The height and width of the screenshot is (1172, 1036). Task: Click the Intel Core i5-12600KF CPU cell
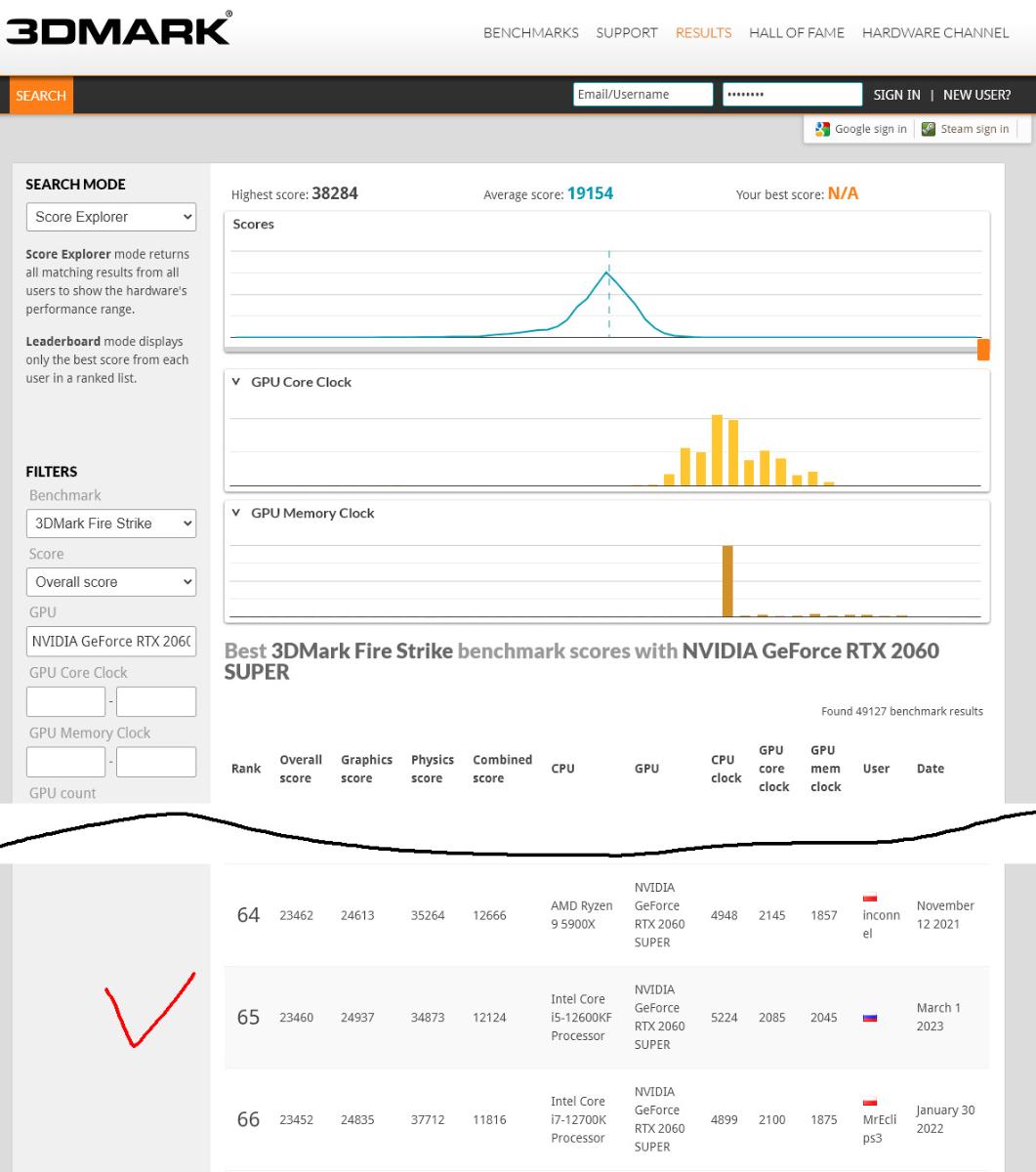pyautogui.click(x=582, y=1018)
